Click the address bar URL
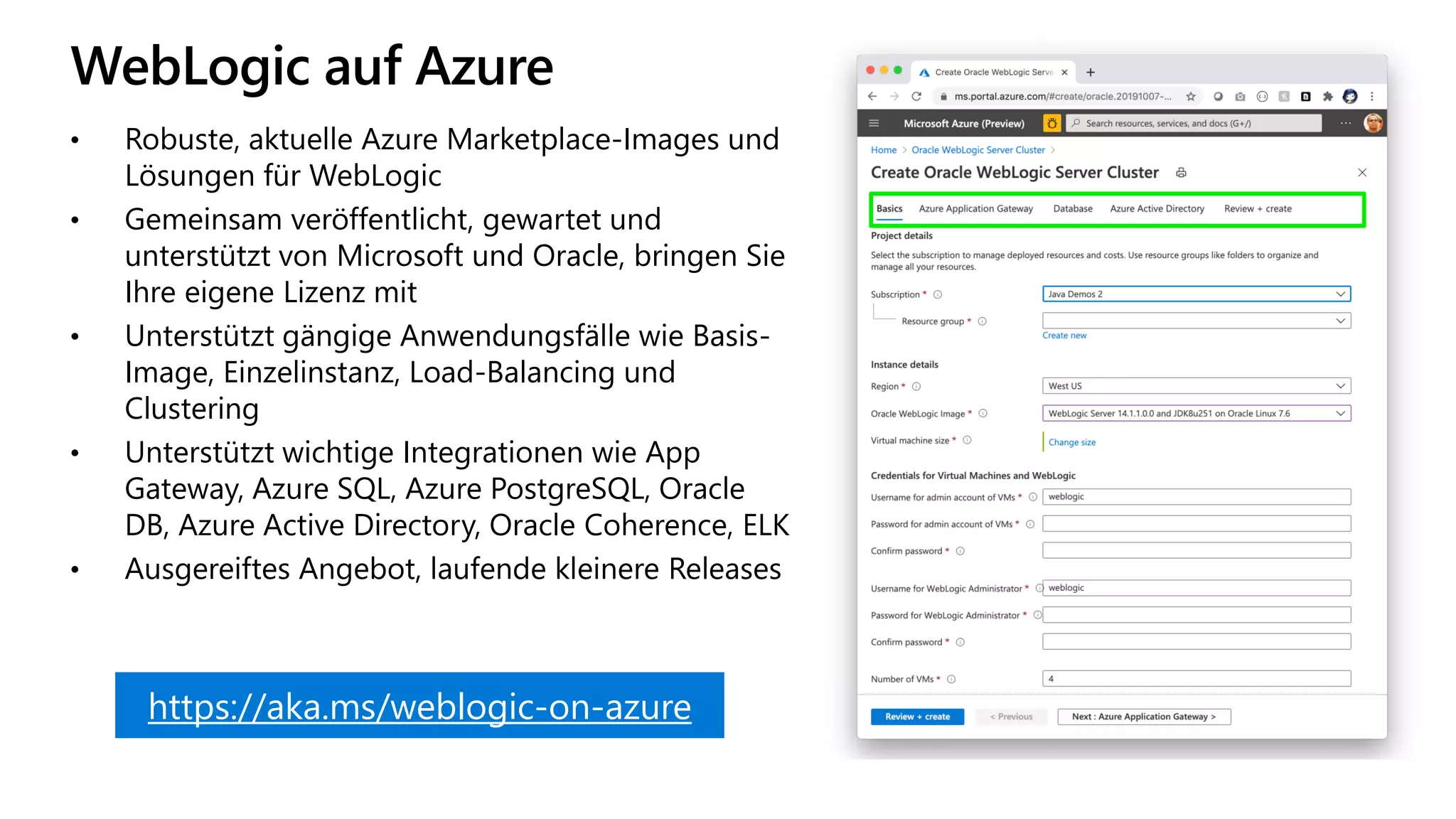Screen dimensions: 1456x819 pos(1062,96)
